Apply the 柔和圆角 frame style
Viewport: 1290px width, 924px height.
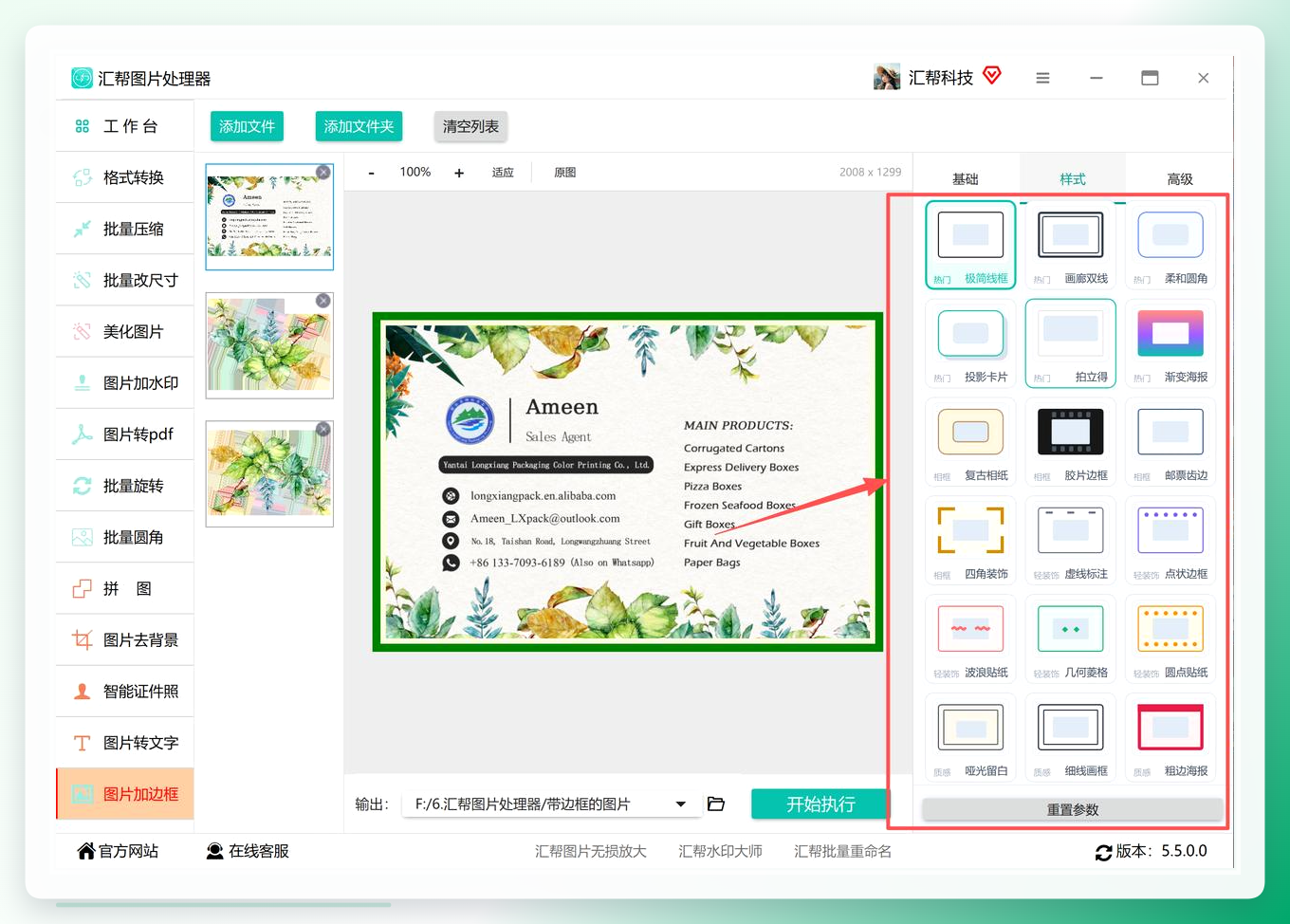pyautogui.click(x=1170, y=244)
